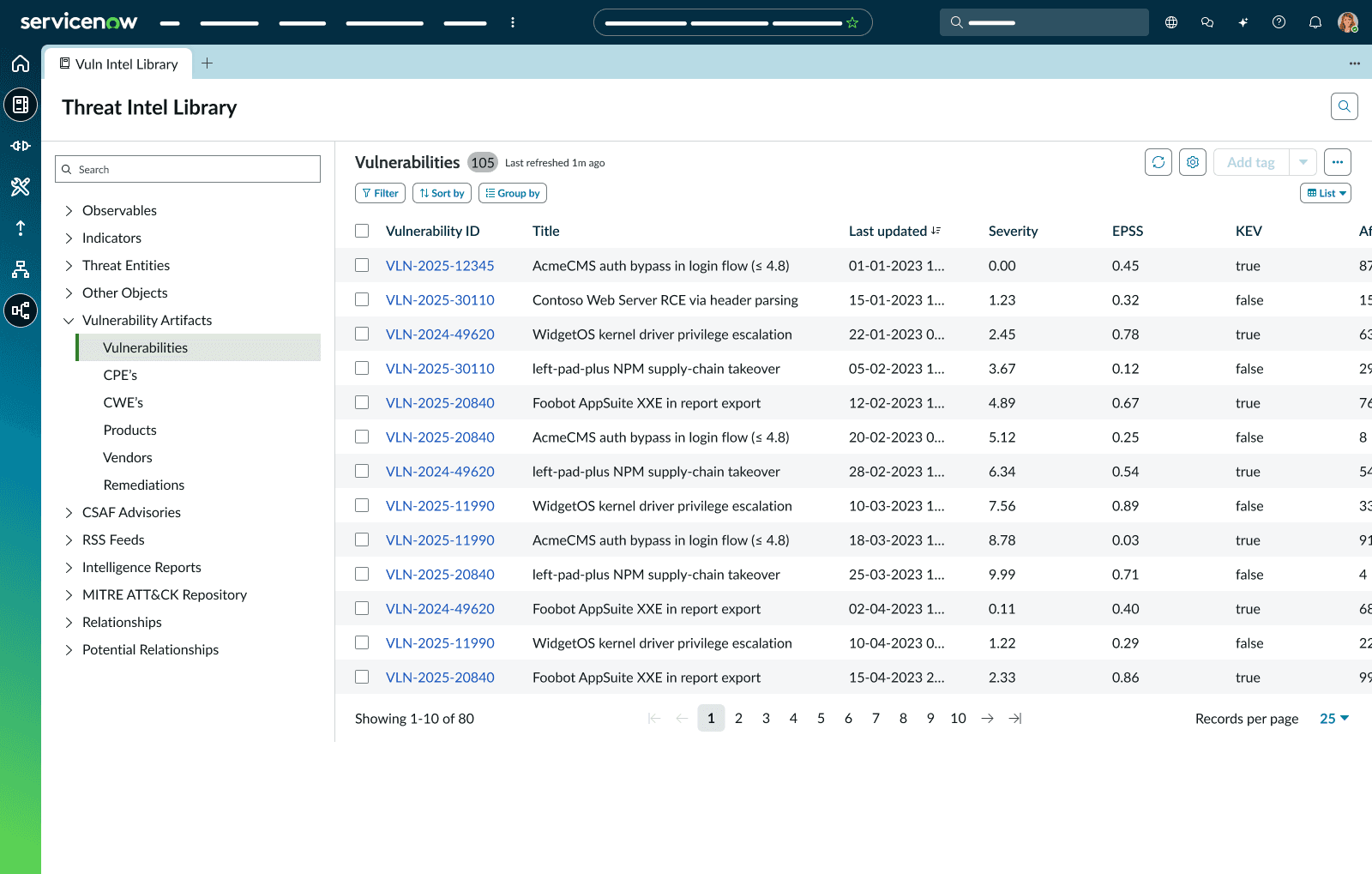Viewport: 1372px width, 874px height.
Task: Switch to the Vuln Intel Library tab
Action: 118,63
